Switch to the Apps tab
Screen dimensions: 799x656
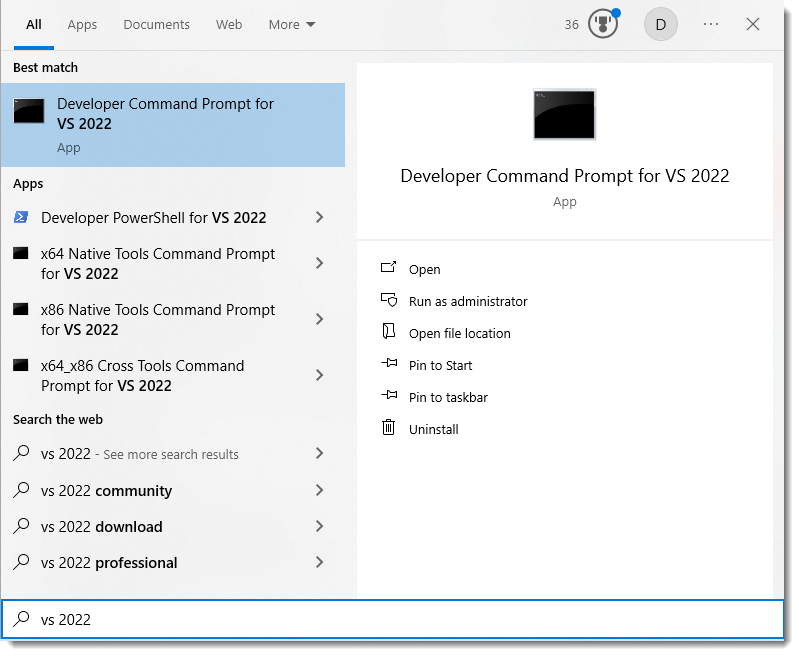pos(82,24)
